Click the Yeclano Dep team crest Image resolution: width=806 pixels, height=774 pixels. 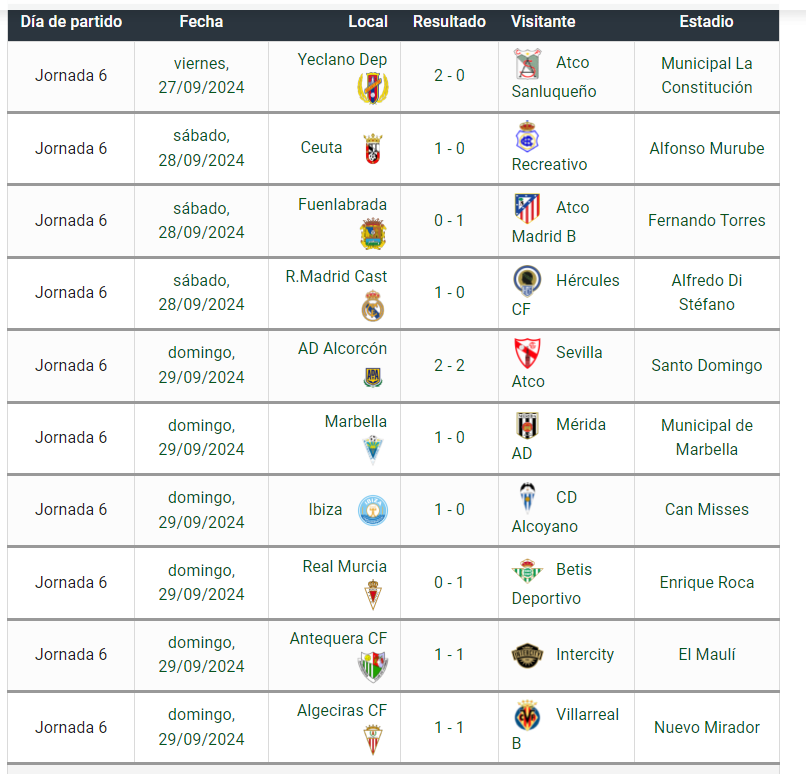[x=373, y=88]
